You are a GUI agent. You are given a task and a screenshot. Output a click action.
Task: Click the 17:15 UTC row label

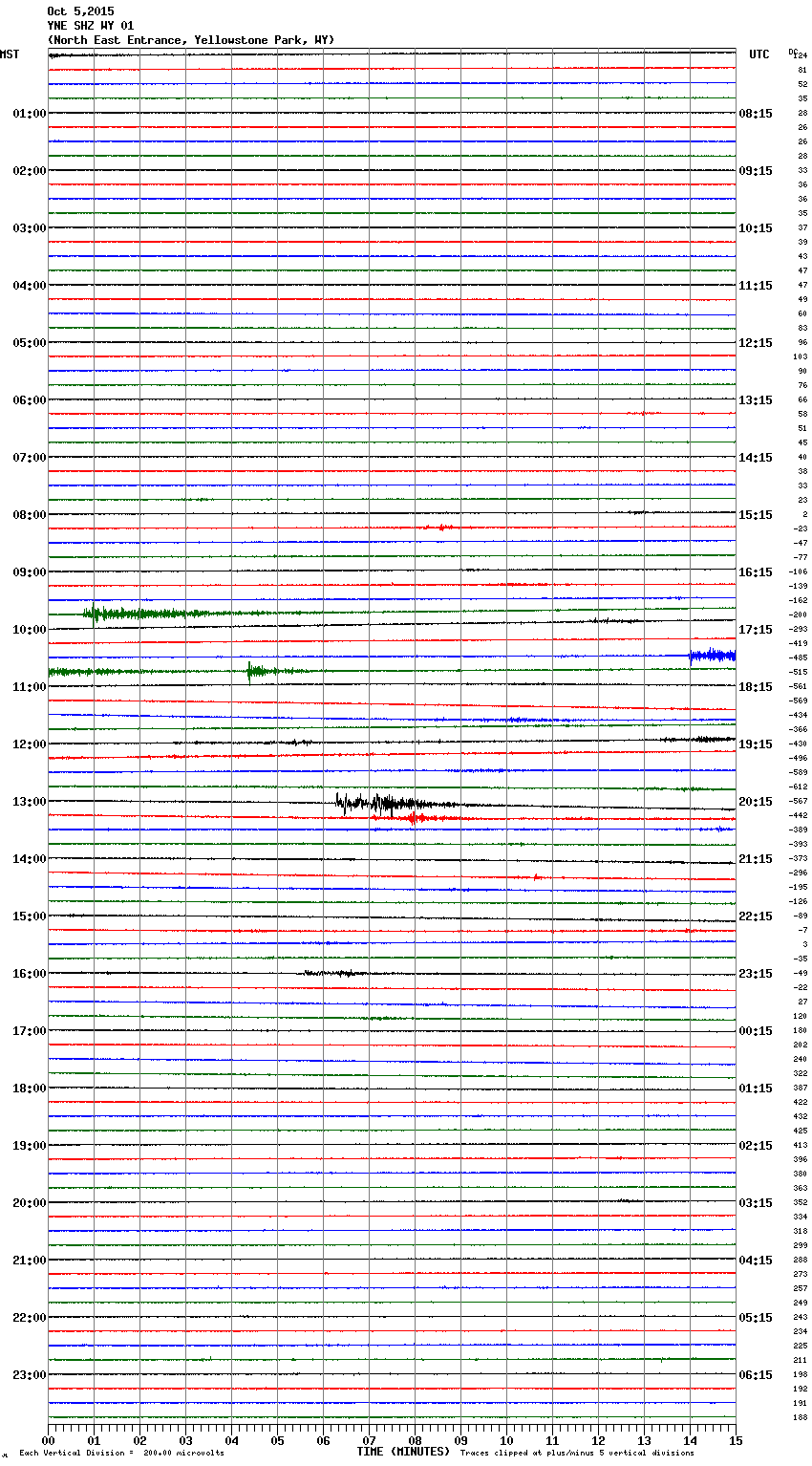point(756,630)
